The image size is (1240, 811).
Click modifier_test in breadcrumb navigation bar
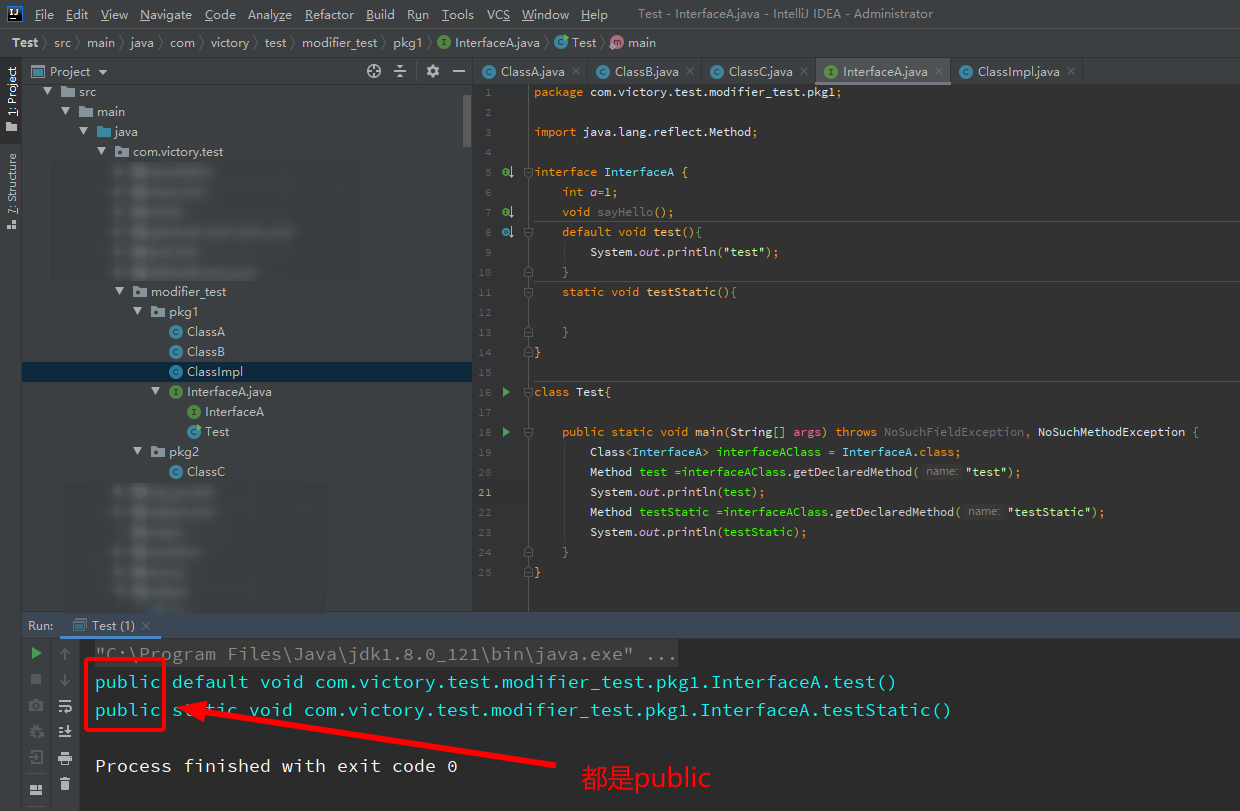coord(340,42)
